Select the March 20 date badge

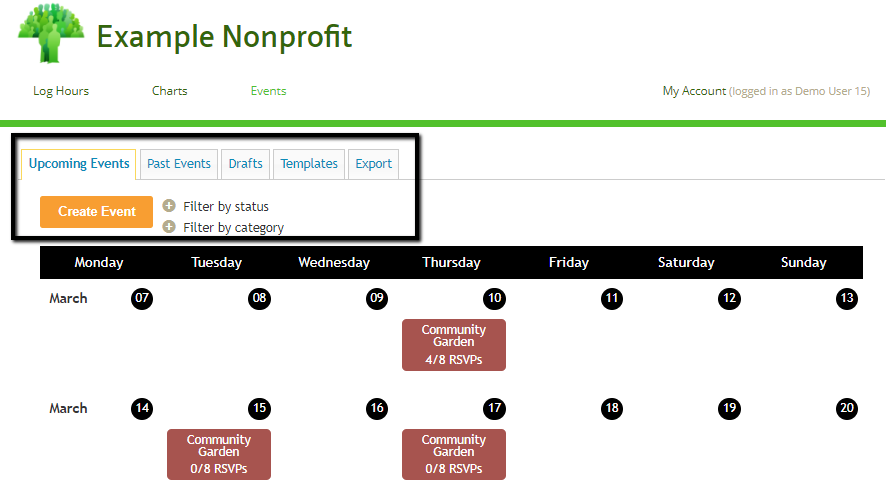coord(847,408)
